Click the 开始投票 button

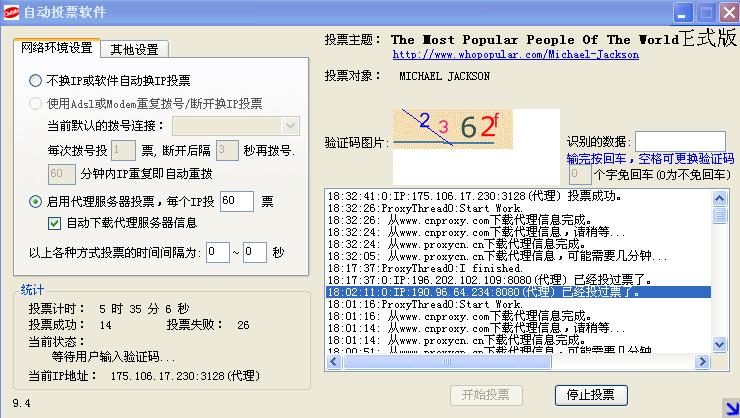(x=486, y=395)
